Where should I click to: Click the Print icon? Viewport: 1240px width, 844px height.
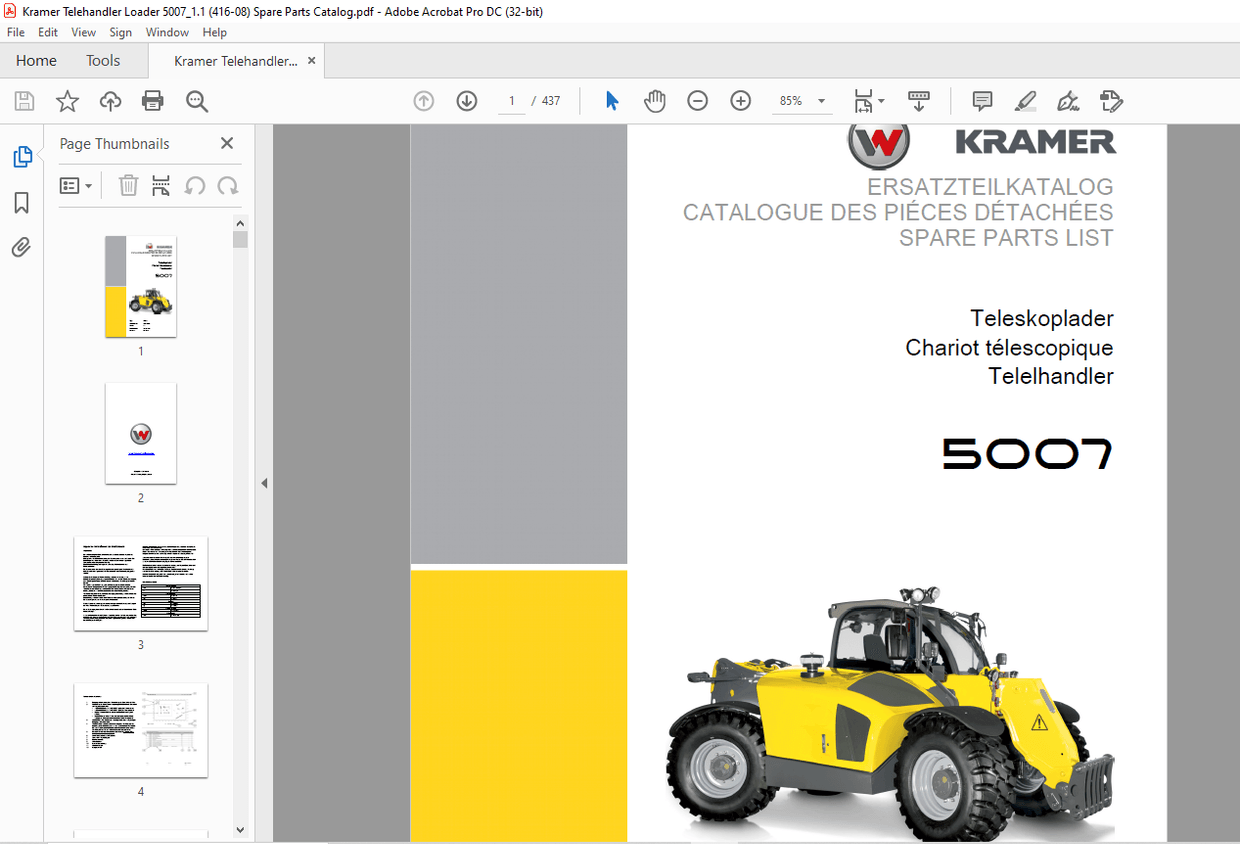[152, 100]
